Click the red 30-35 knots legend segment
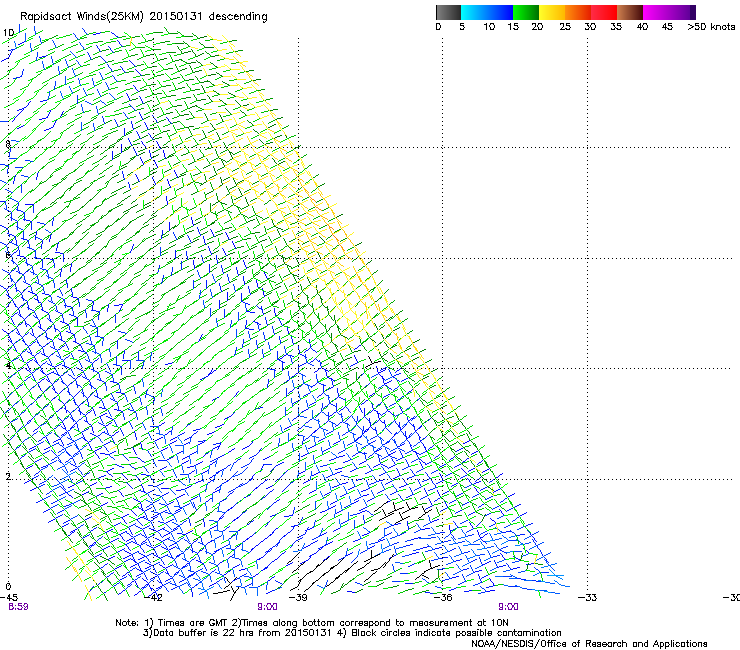This screenshot has height=650, width=740. point(604,12)
